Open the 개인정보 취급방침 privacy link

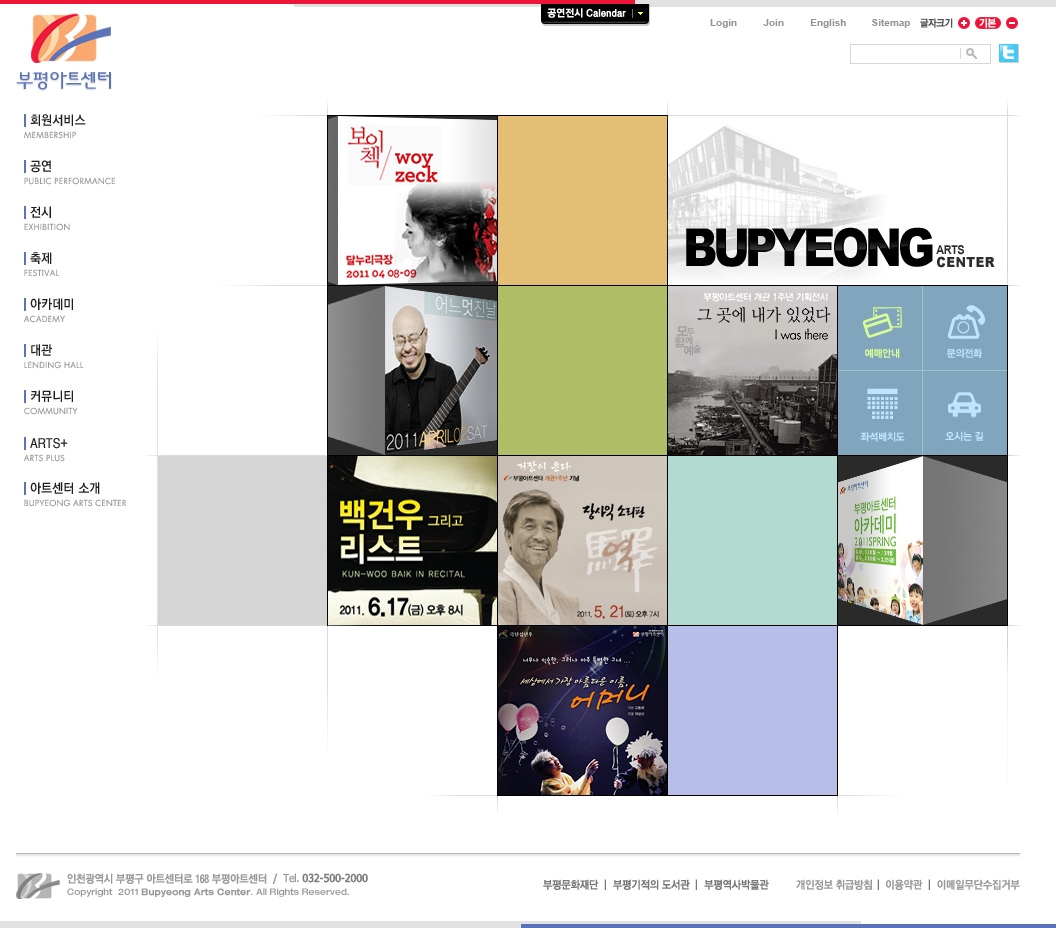pyautogui.click(x=834, y=884)
